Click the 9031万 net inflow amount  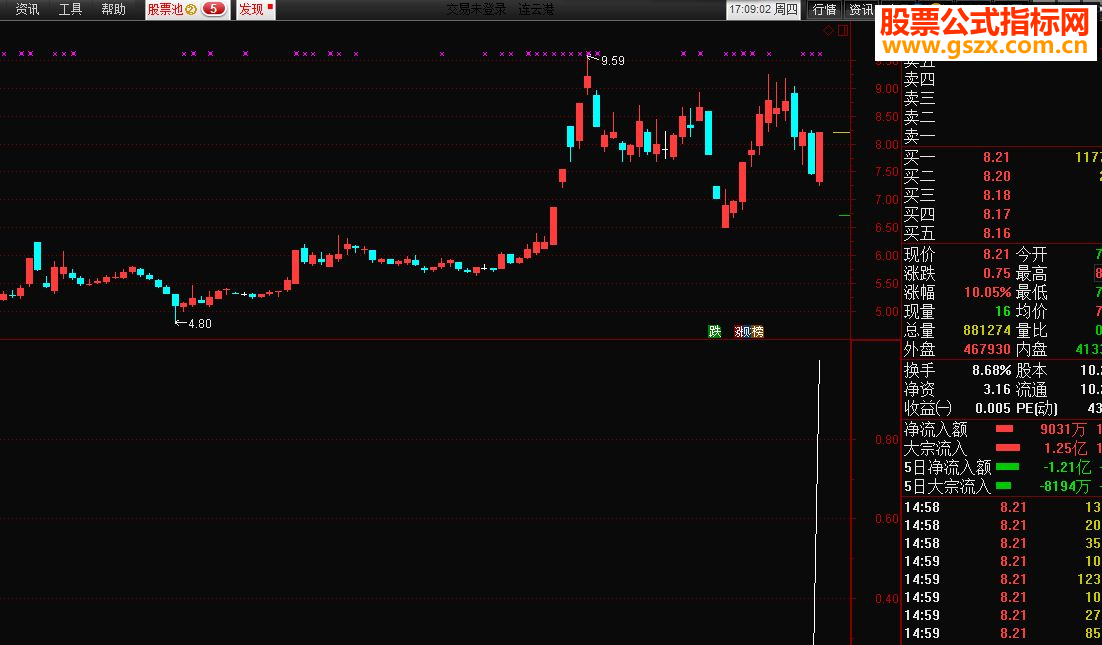(1063, 429)
